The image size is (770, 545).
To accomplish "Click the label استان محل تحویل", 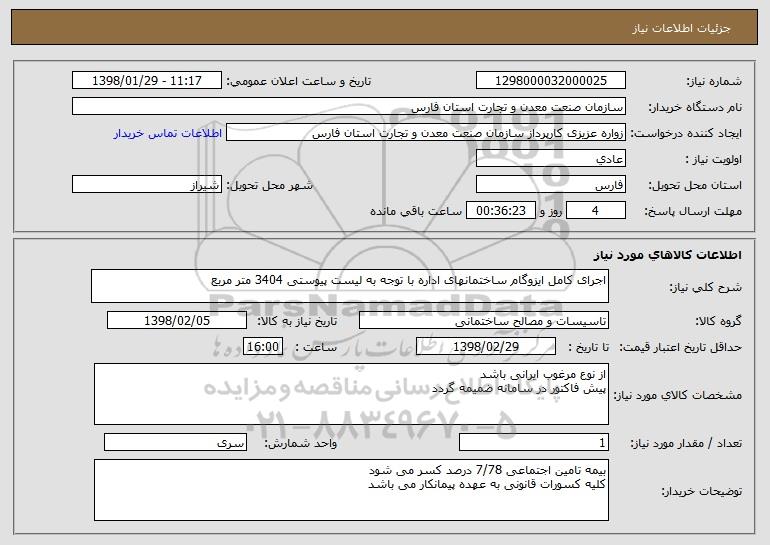I will point(695,185).
